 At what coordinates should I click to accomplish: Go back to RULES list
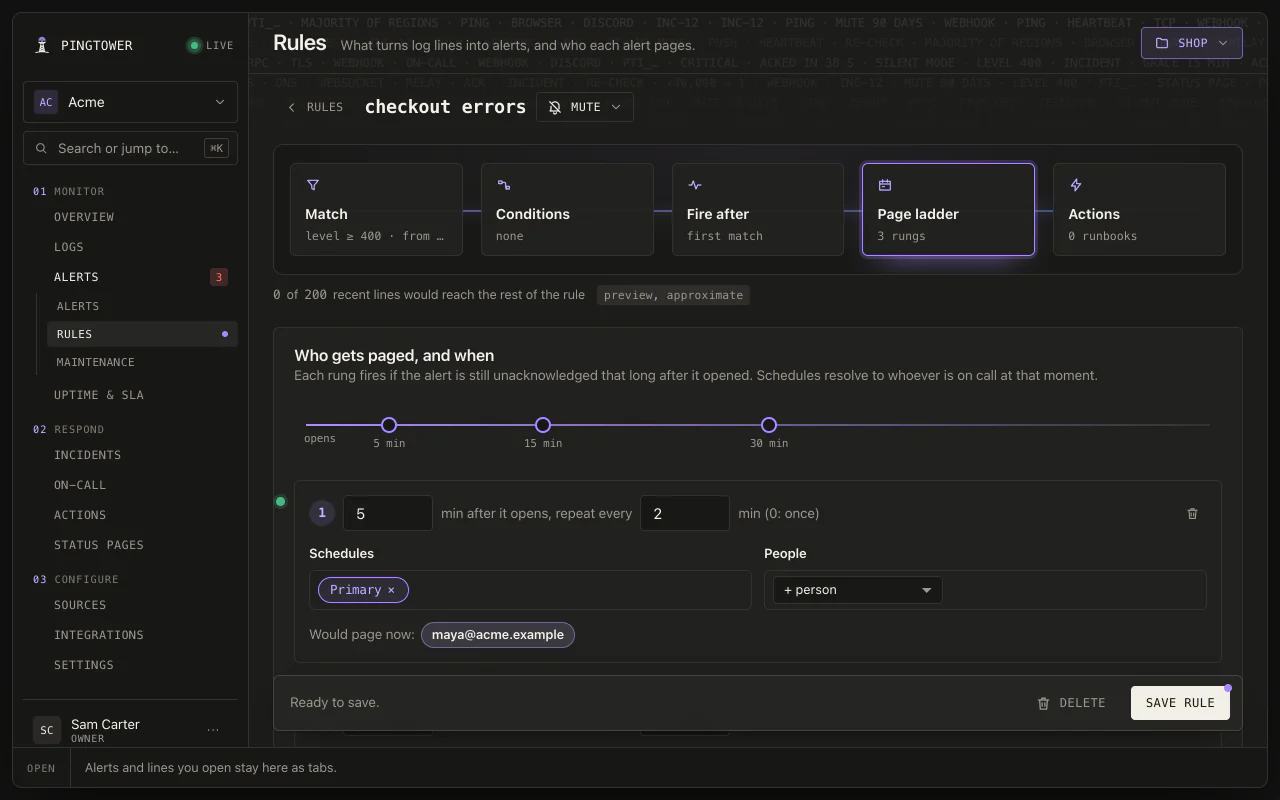pos(315,107)
